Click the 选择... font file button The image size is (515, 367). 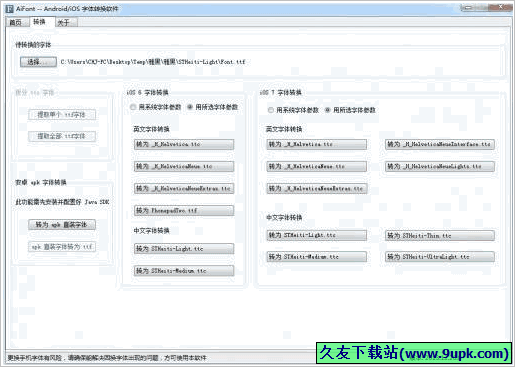pos(38,62)
